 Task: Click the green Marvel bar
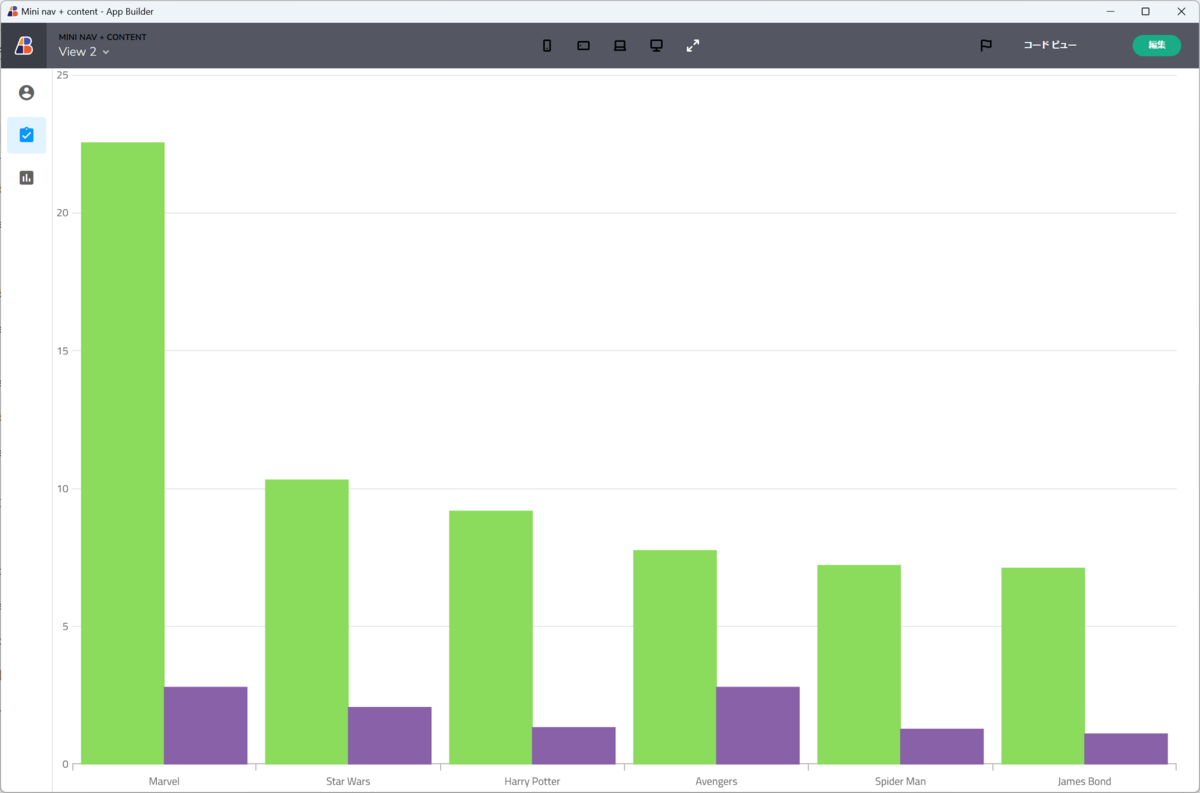pyautogui.click(x=122, y=453)
